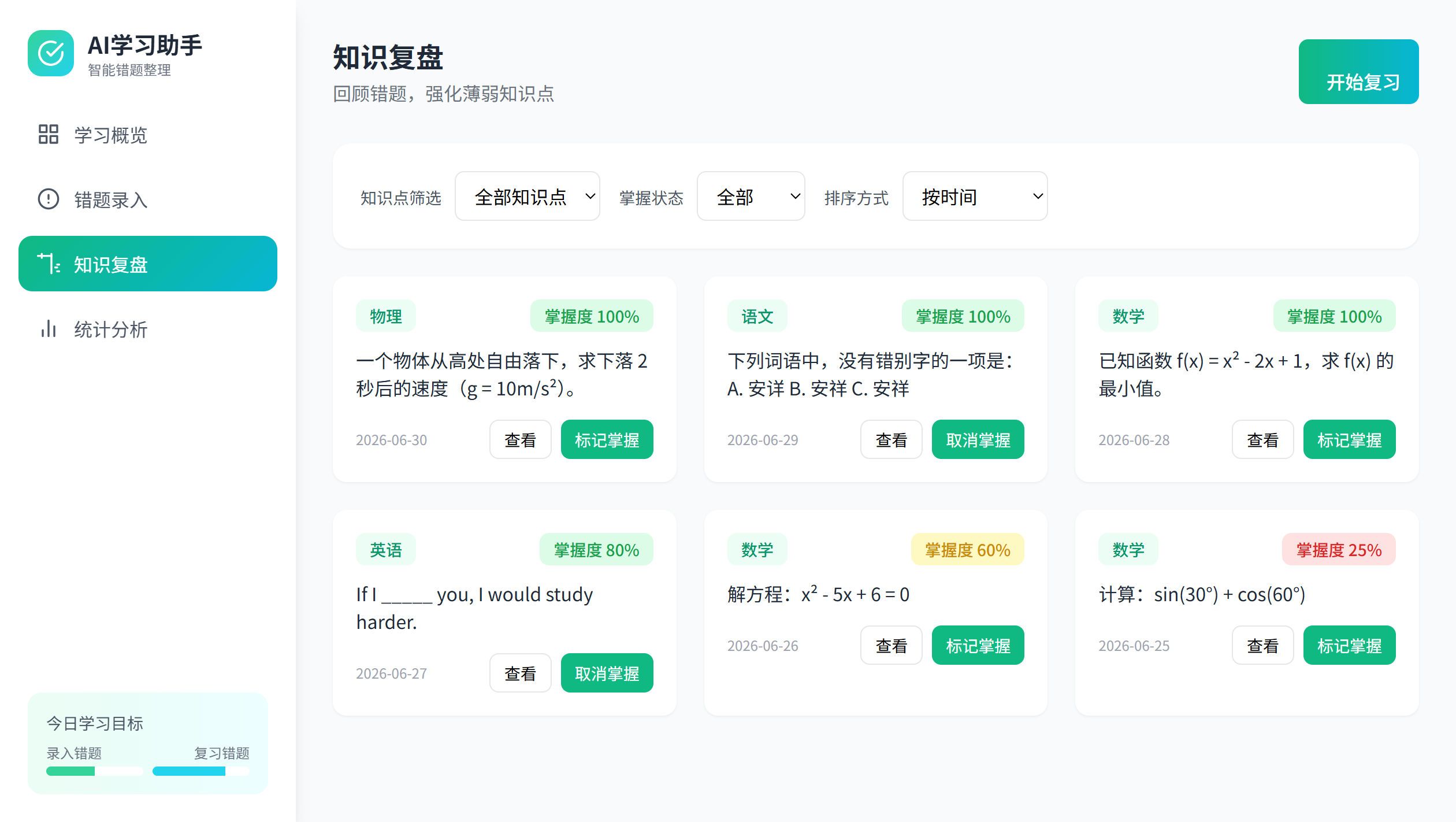Click 标记掌握 on the 2026-06-25 card
The image size is (1456, 822).
pyautogui.click(x=1350, y=645)
